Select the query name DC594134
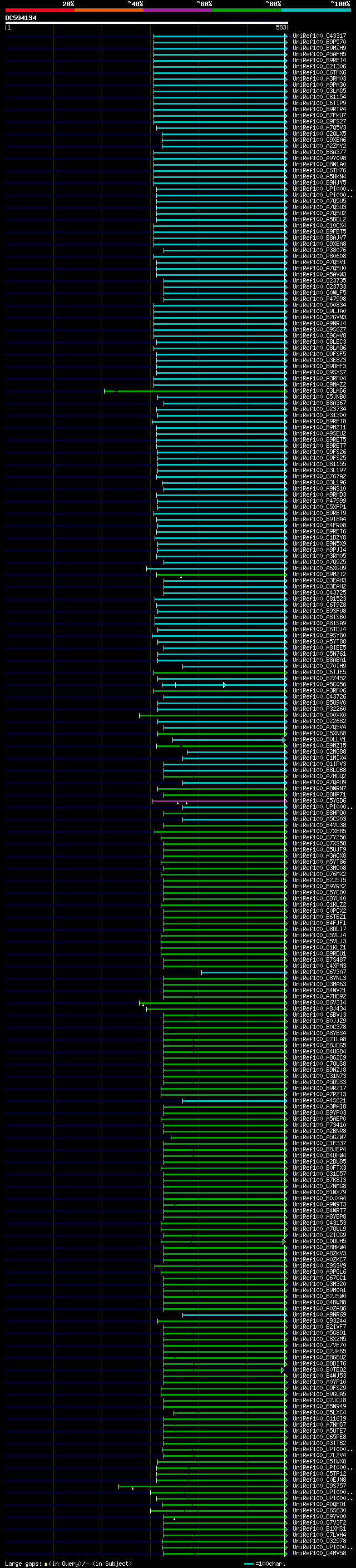The width and height of the screenshot is (356, 1568). coord(21,18)
